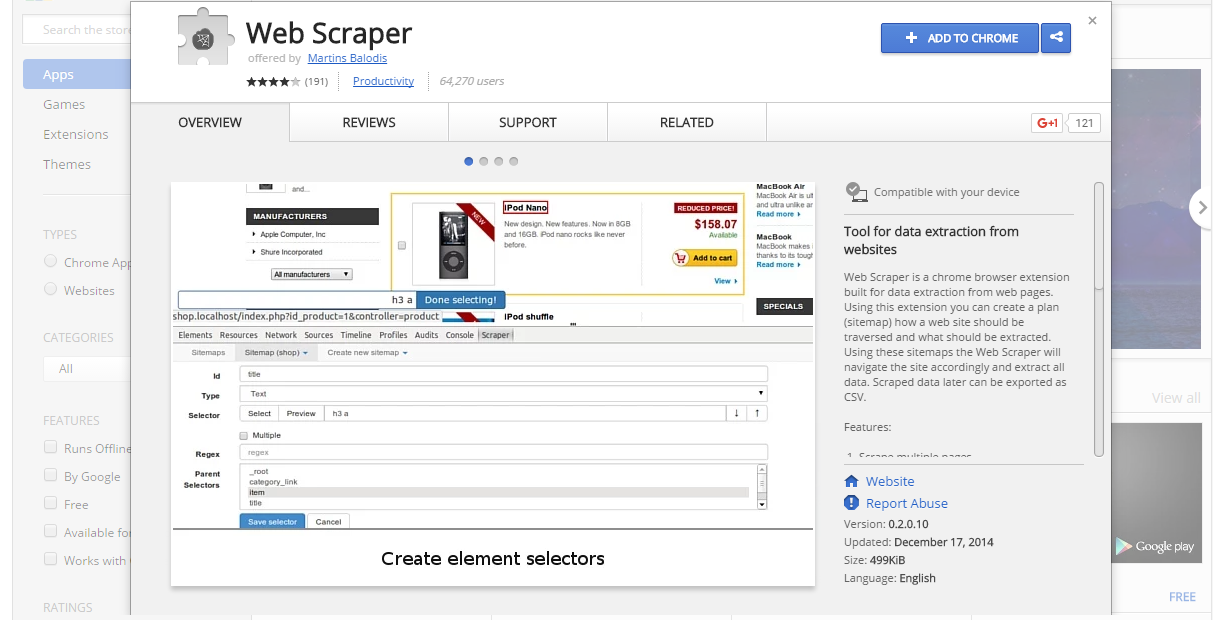Open the All categories dropdown
Viewport: 1222px width, 620px height.
87,368
